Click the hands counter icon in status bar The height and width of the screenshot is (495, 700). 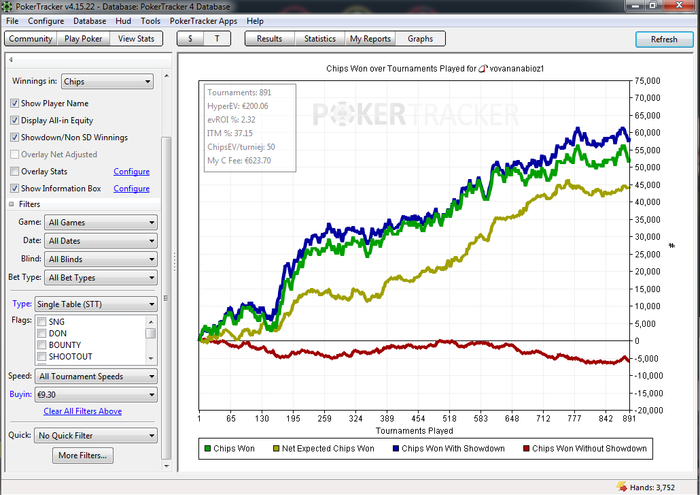pos(621,487)
